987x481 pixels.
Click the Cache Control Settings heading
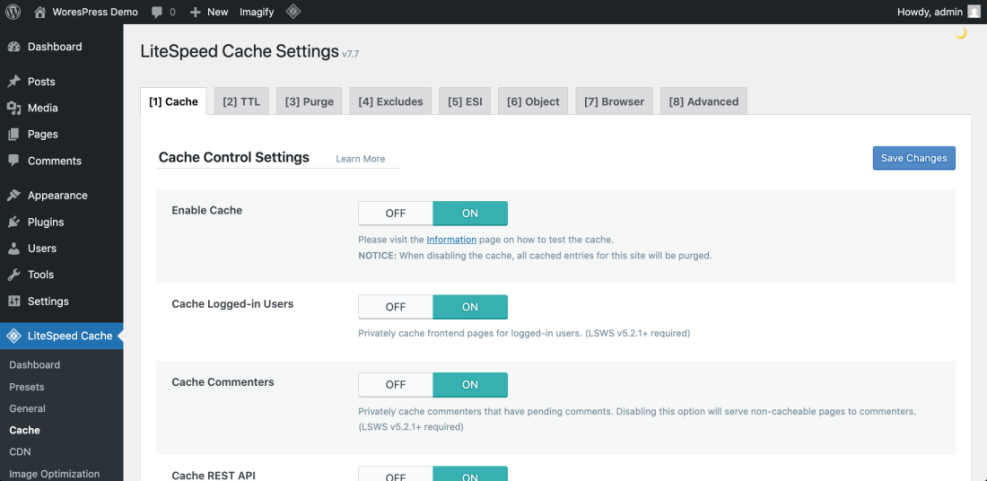tap(234, 157)
